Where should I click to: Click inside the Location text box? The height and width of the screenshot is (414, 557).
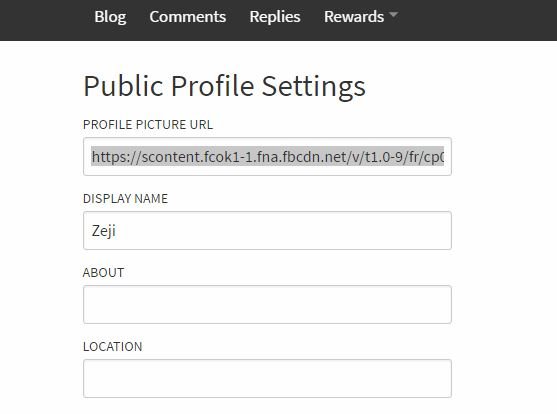point(267,378)
